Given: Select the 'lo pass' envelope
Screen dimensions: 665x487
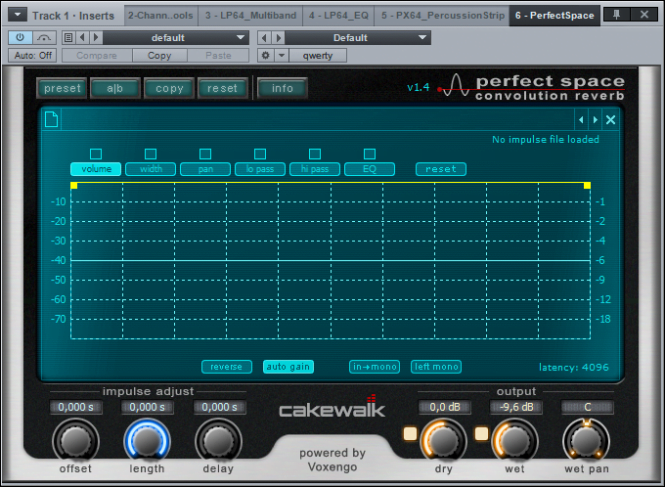Looking at the screenshot, I should pos(260,169).
